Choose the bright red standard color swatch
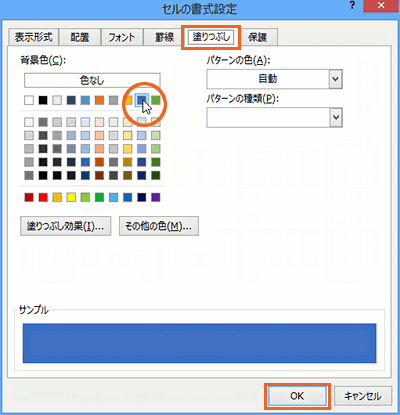The width and height of the screenshot is (400, 415). click(43, 197)
